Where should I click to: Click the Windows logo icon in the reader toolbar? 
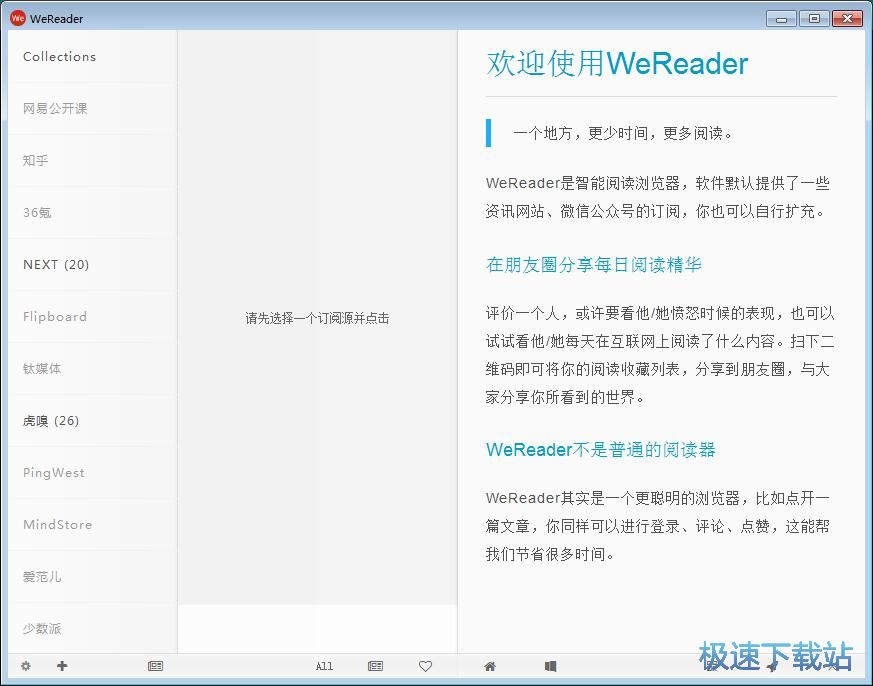pyautogui.click(x=550, y=666)
